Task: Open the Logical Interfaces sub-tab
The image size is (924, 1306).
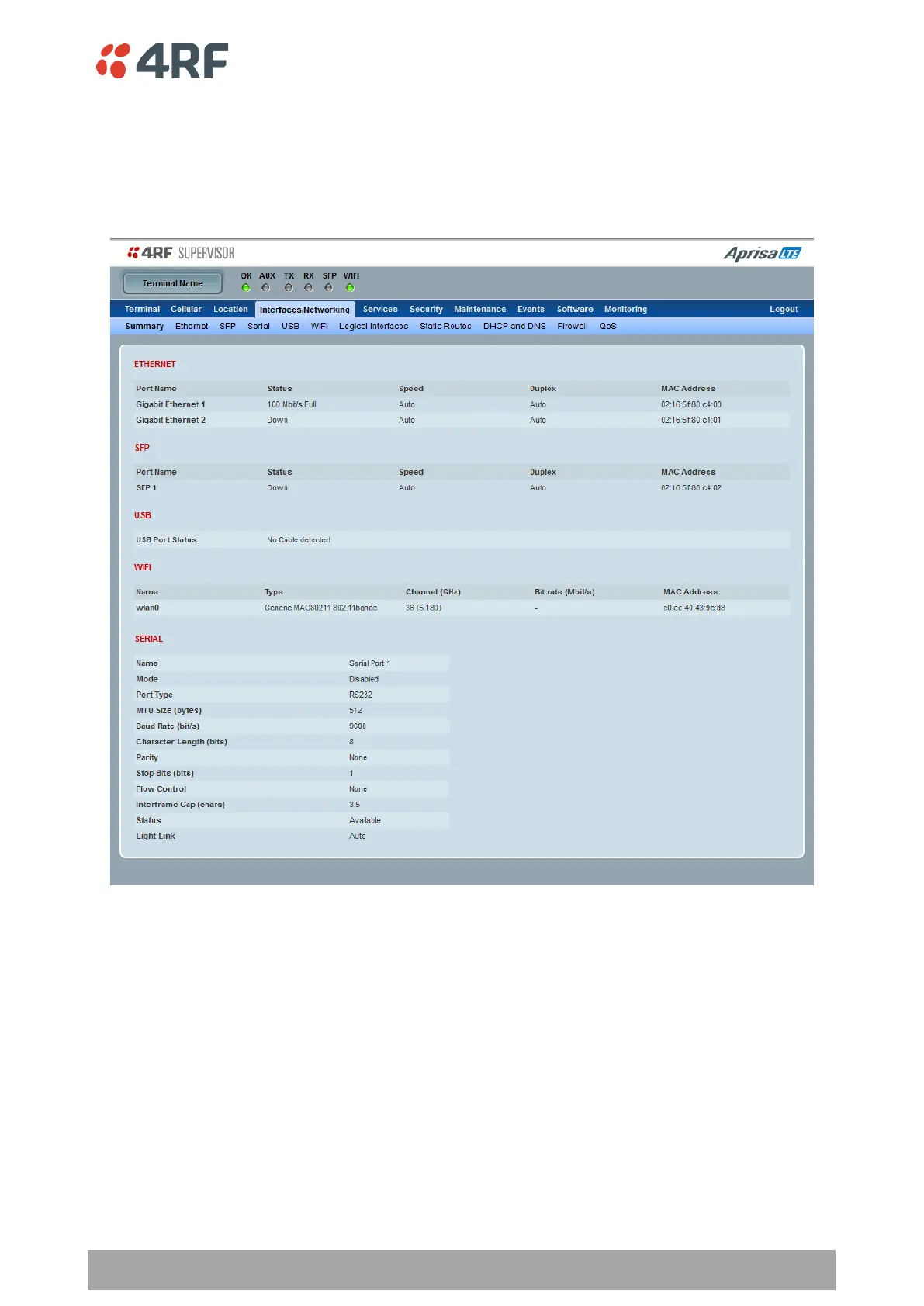Action: pos(373,326)
